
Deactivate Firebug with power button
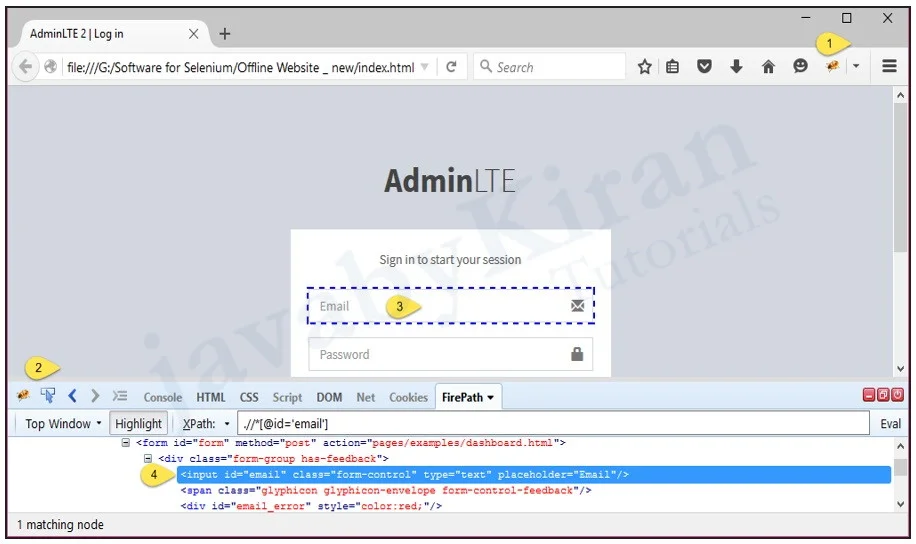897,395
